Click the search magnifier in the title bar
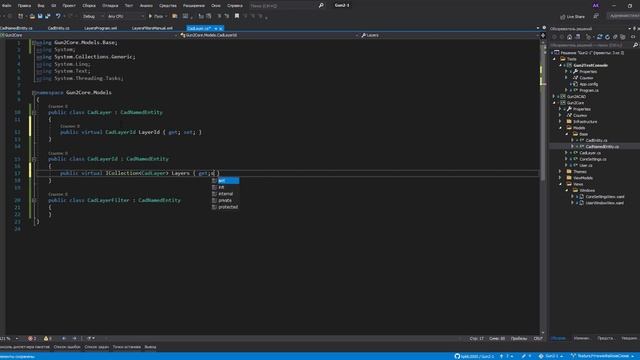This screenshot has height=360, width=640. 321,6
